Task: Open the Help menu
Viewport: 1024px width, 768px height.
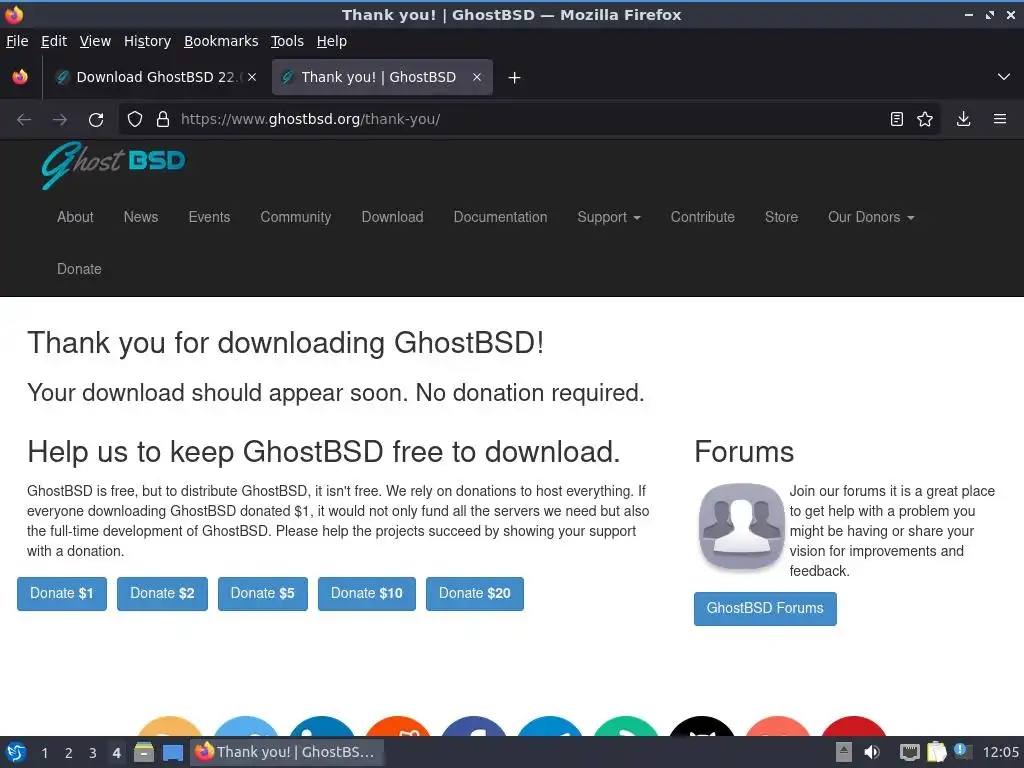Action: (332, 41)
